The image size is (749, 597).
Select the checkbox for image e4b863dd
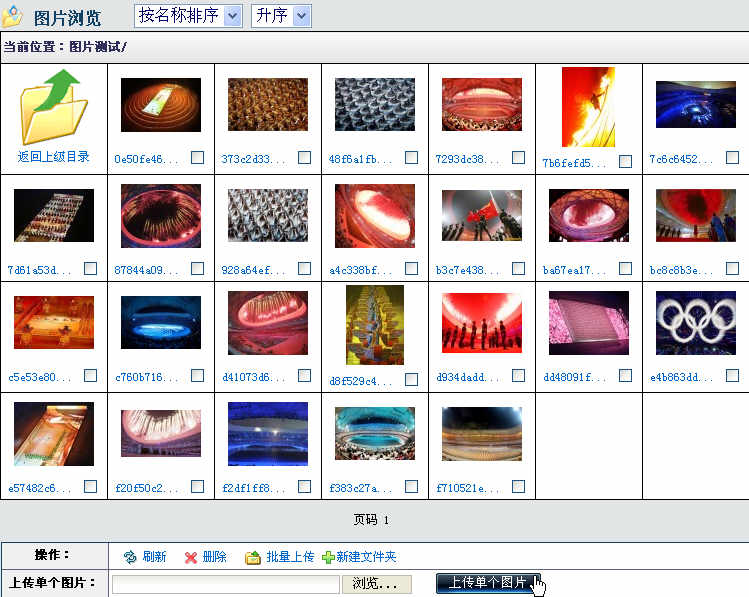coord(732,375)
